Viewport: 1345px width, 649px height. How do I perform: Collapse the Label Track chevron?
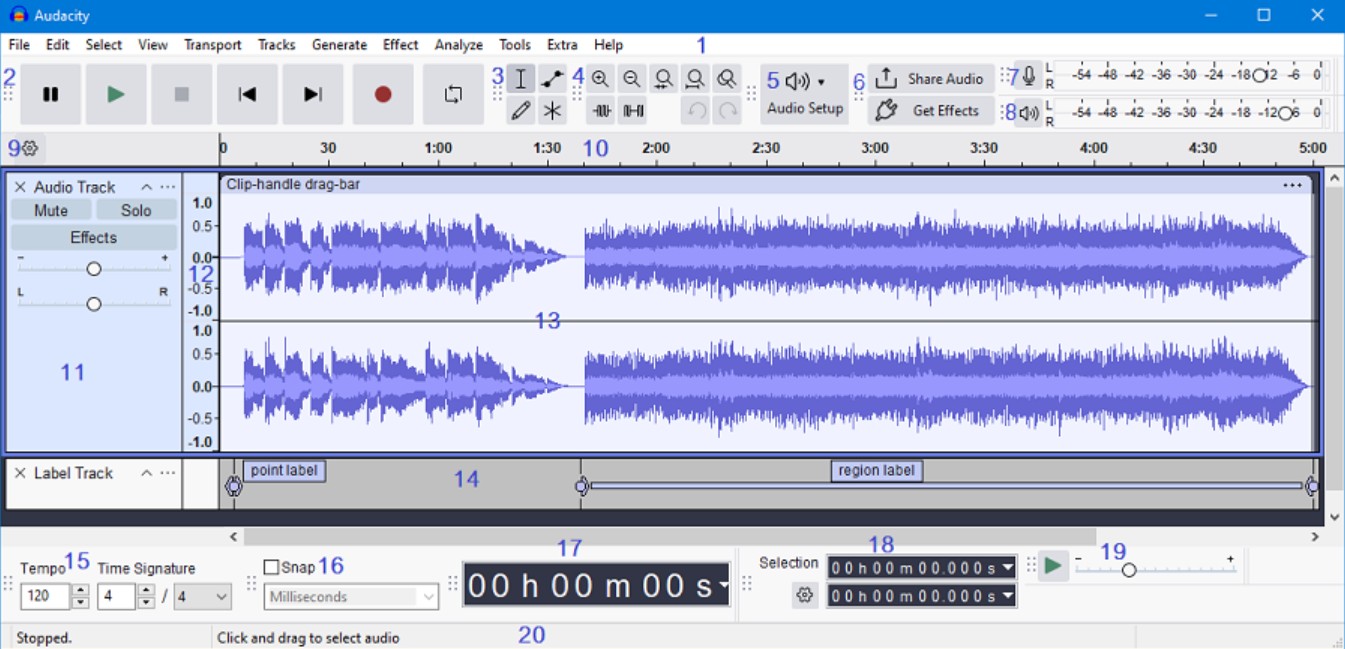(146, 473)
